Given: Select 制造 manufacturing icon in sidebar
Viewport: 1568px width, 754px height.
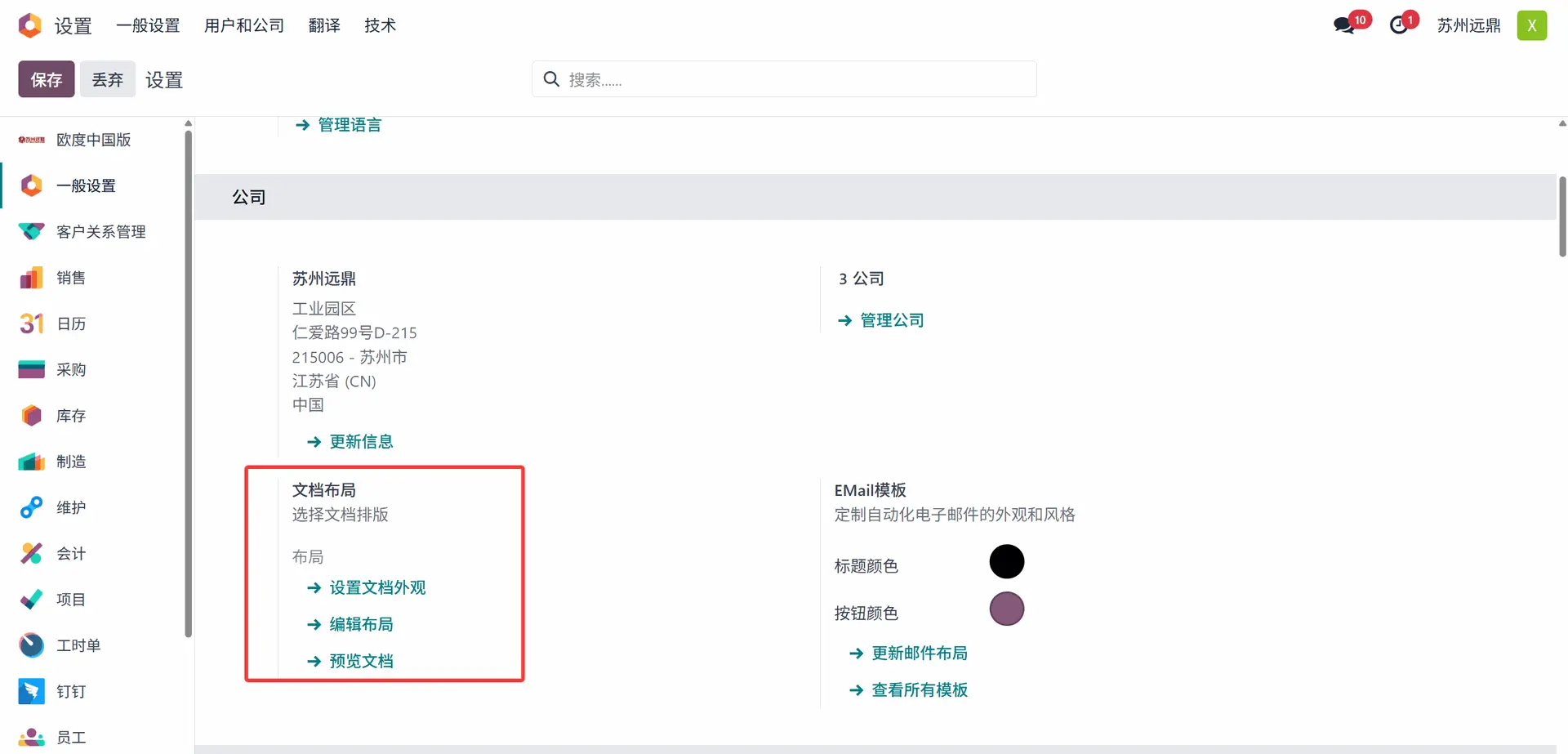Looking at the screenshot, I should [31, 462].
